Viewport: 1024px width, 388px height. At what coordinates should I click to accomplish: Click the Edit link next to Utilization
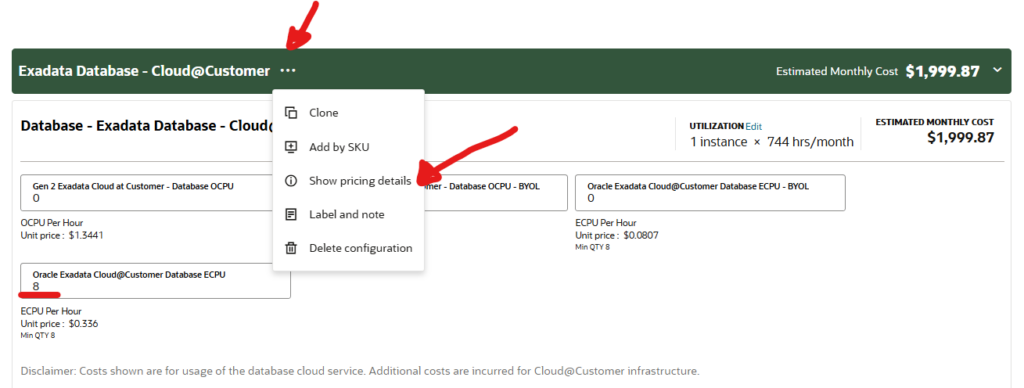754,126
